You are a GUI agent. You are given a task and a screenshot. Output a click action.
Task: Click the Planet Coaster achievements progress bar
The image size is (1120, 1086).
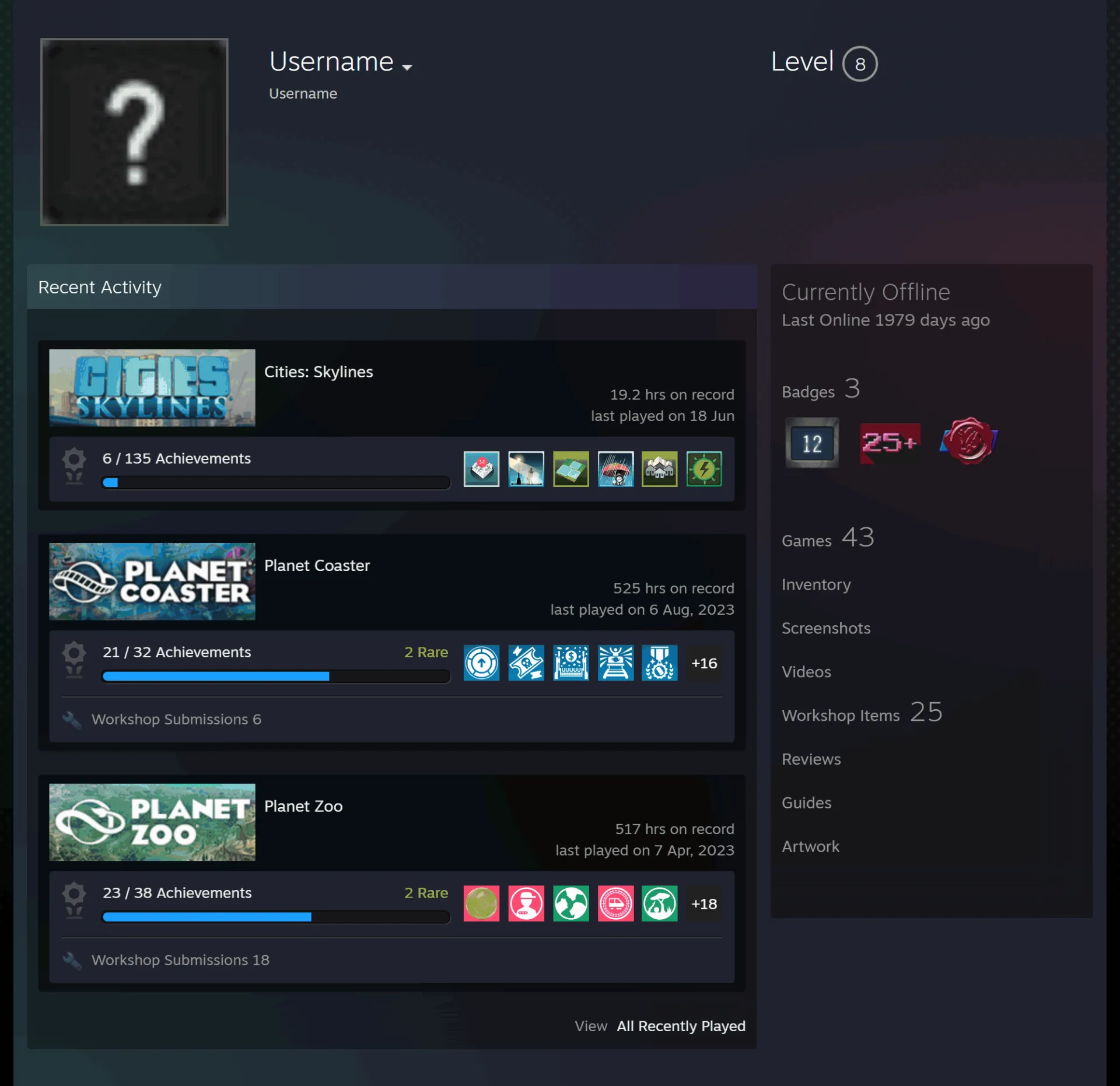[x=276, y=677]
